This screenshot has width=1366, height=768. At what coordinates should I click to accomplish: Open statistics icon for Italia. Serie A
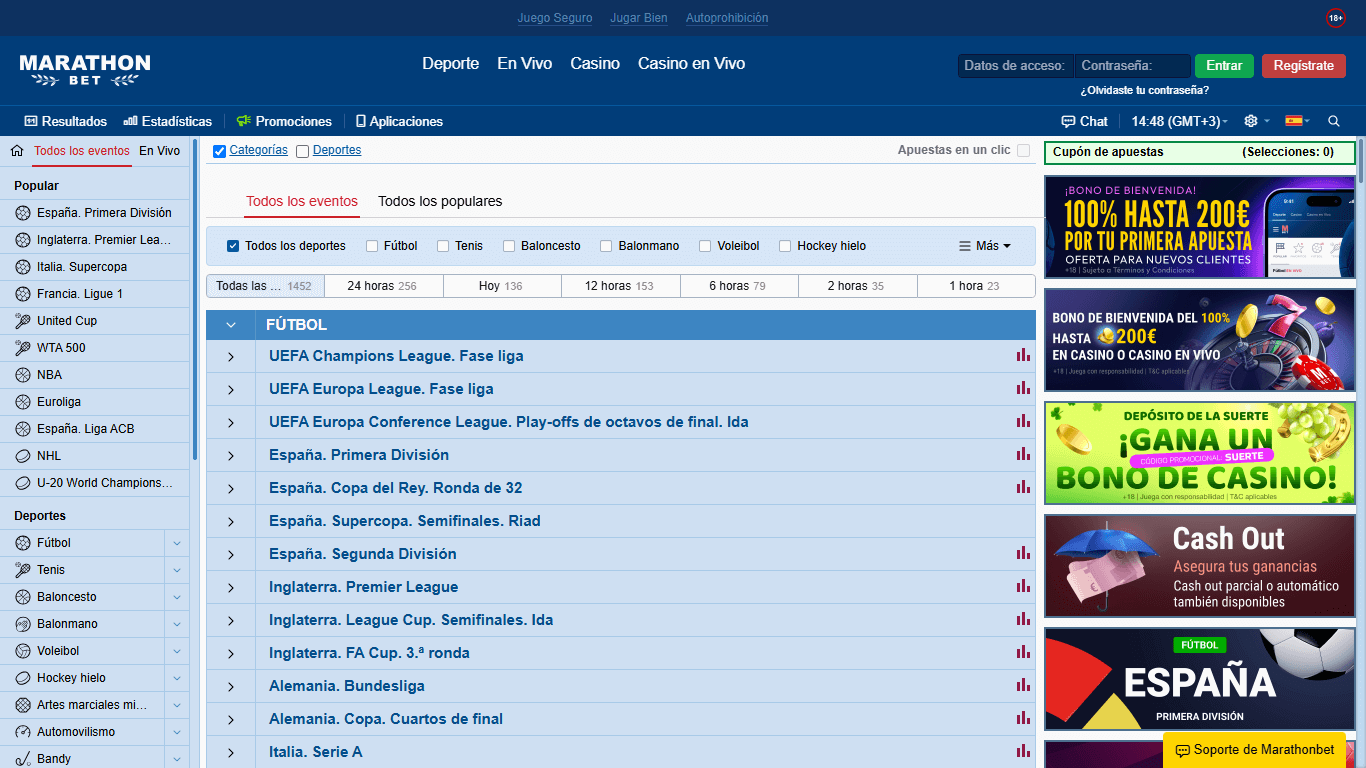(1023, 751)
